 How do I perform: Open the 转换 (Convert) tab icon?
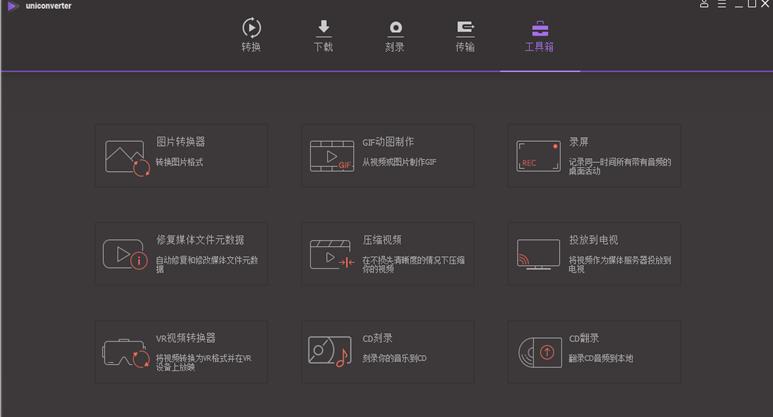tap(251, 28)
